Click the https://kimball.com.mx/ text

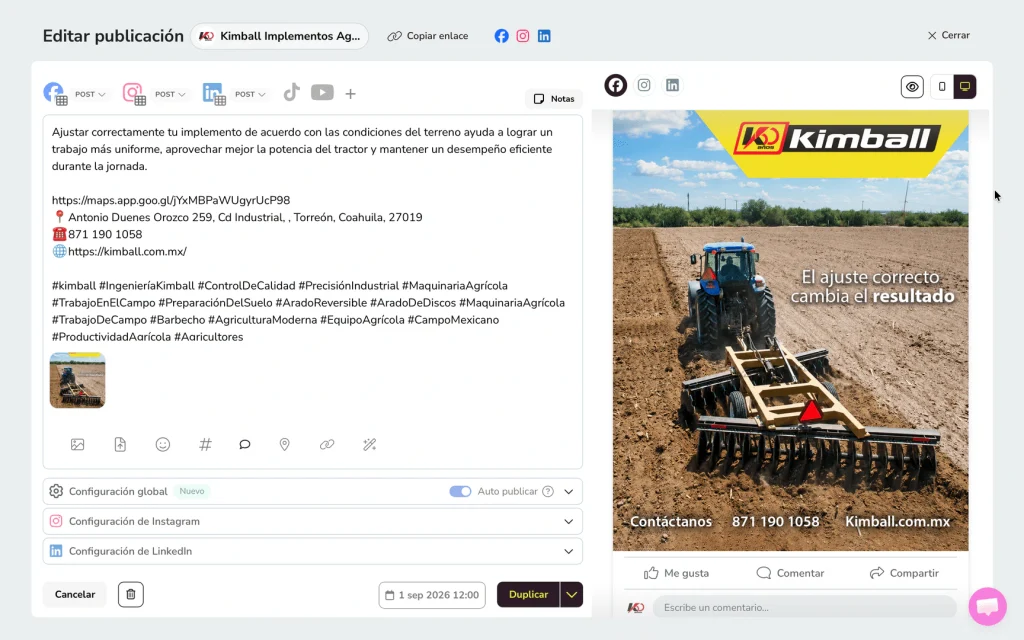coord(127,251)
